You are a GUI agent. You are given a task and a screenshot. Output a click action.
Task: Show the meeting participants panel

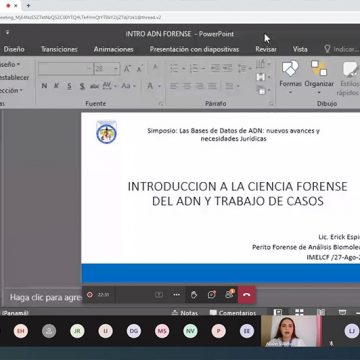[229, 294]
